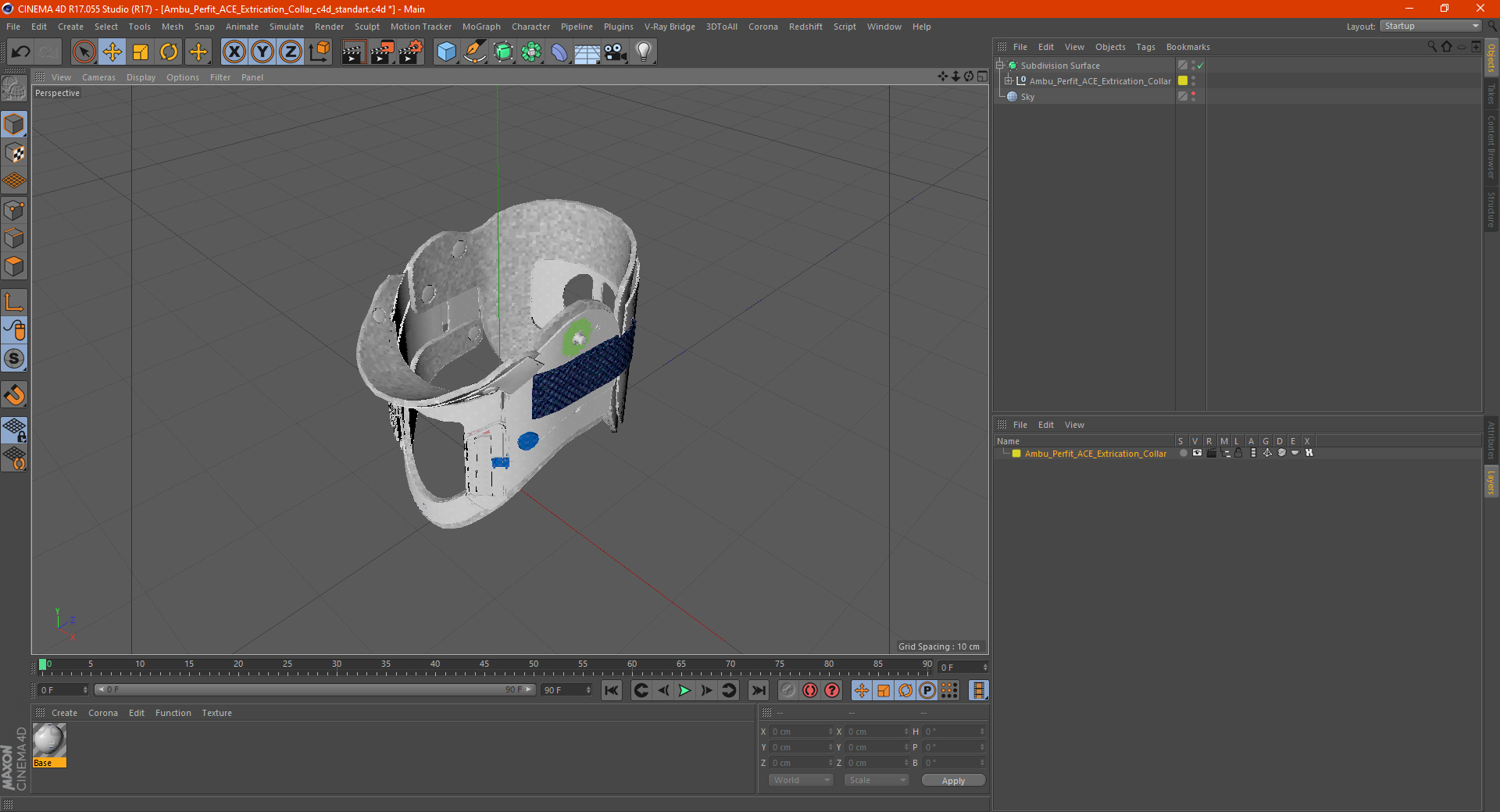Open viewport Cameras menu

pyautogui.click(x=98, y=77)
